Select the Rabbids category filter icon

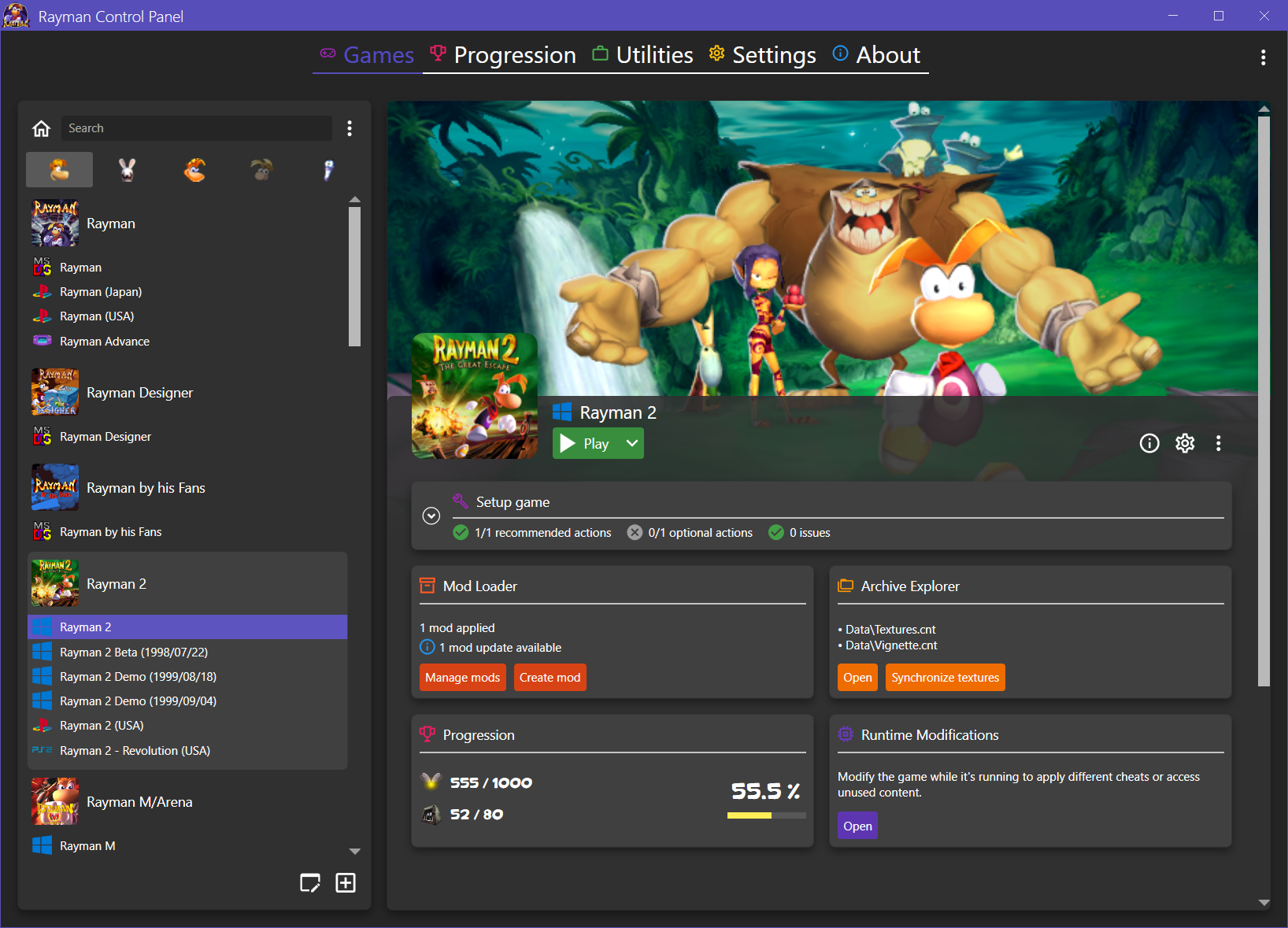point(127,169)
